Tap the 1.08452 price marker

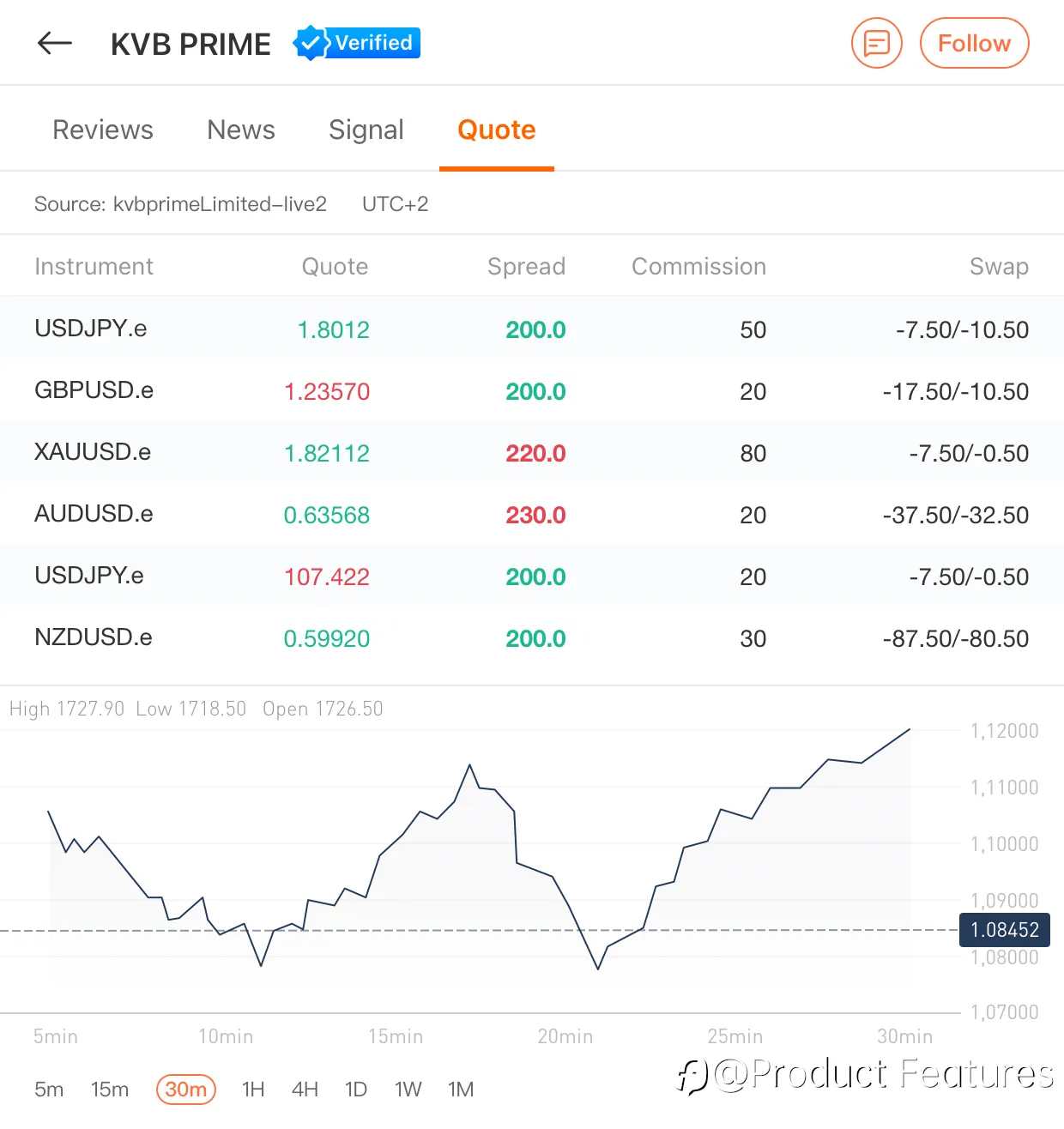point(1005,930)
